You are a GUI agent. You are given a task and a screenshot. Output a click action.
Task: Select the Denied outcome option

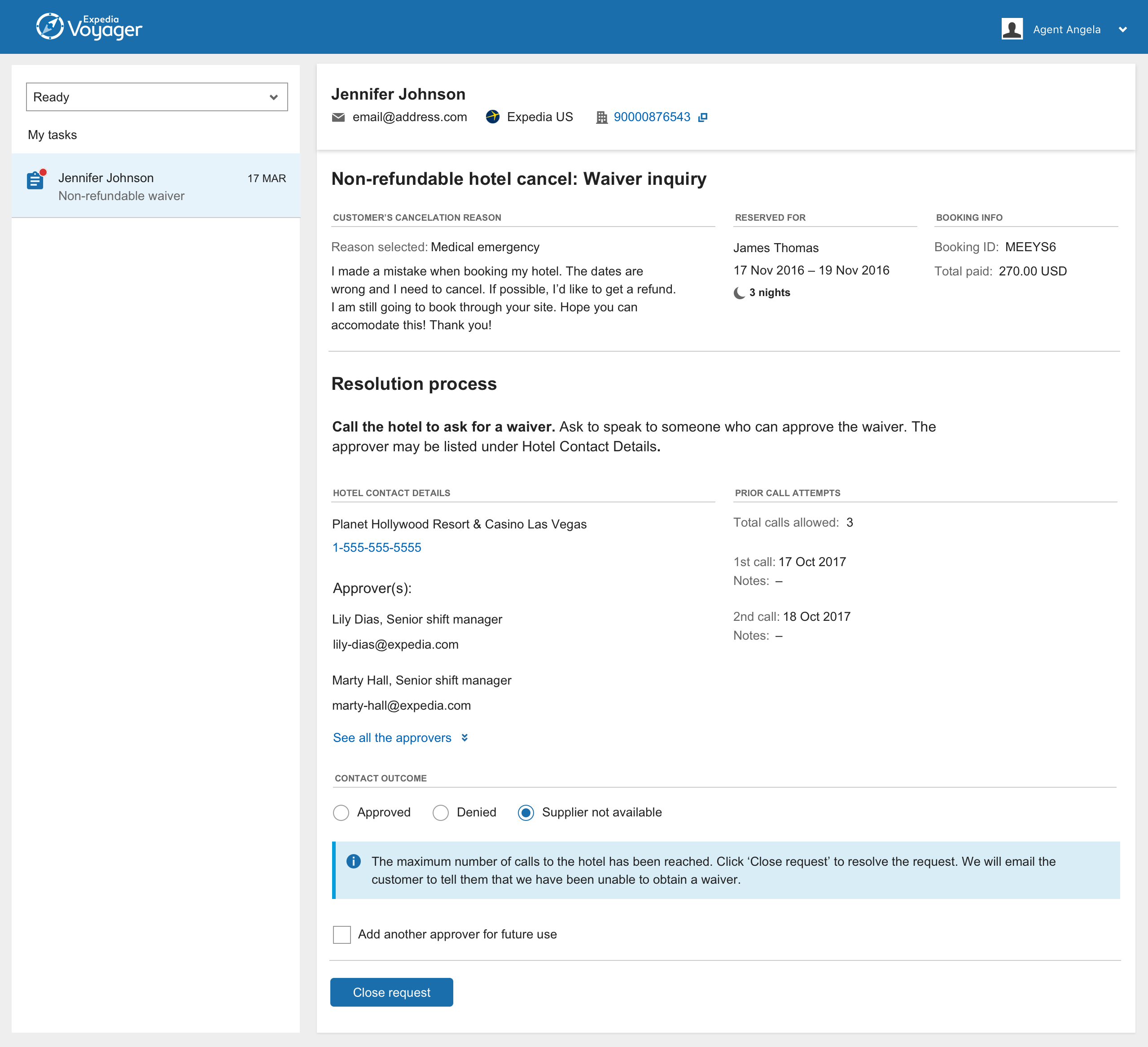coord(440,812)
